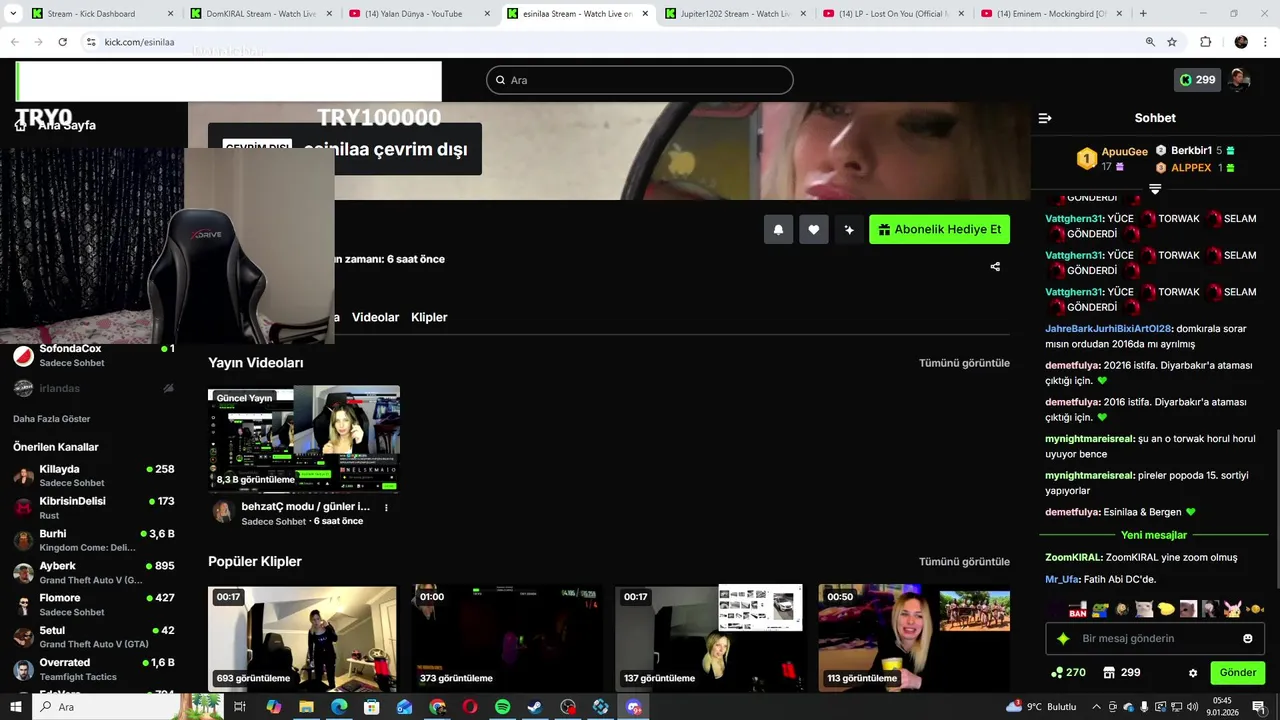Open the browser zoom magnifier icon
This screenshot has height=720, width=1280.
(1150, 42)
